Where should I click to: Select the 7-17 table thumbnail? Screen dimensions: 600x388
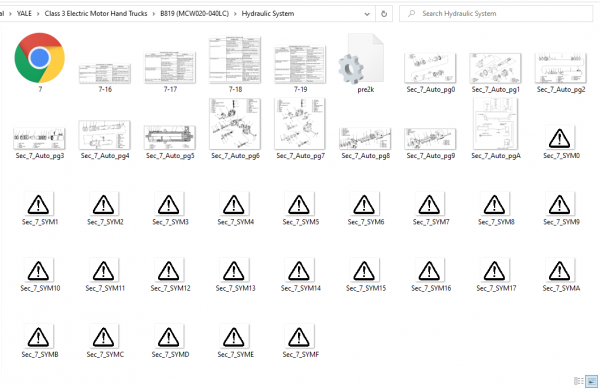click(170, 67)
